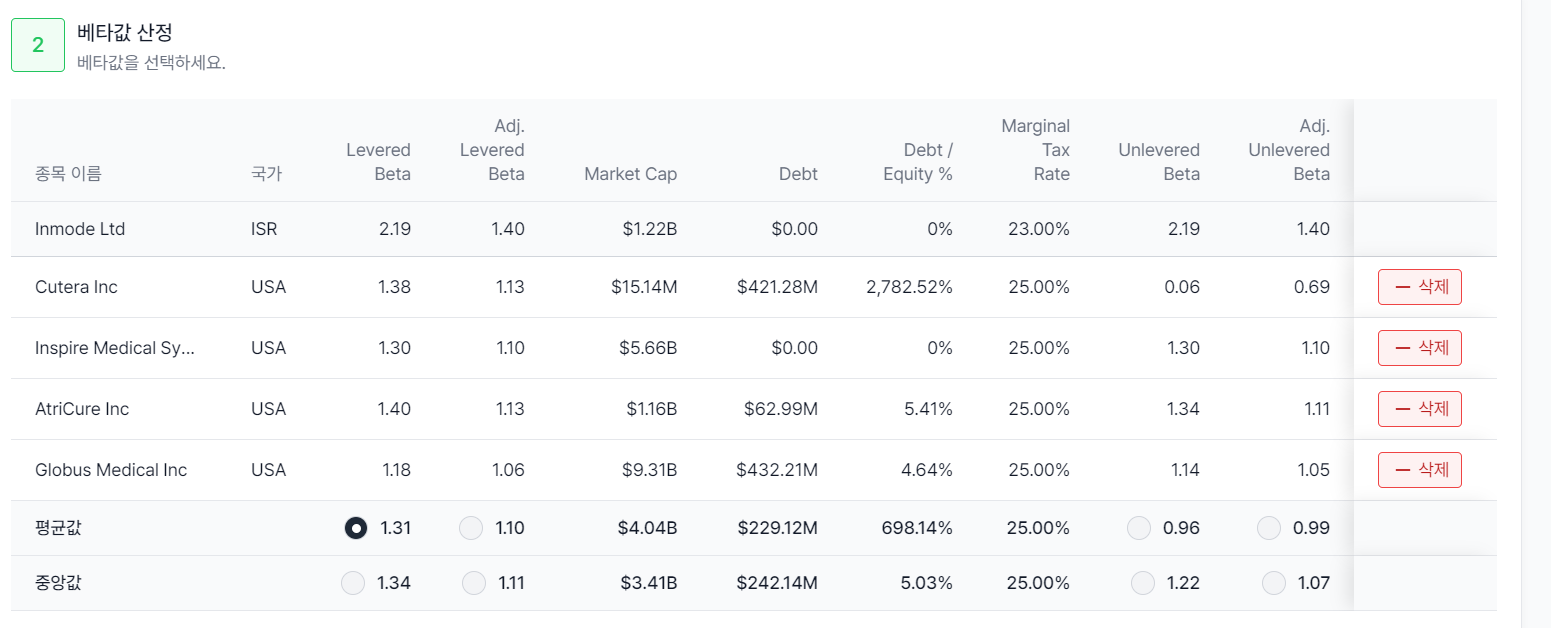
Task: Choose average Unlevered Beta 0.96
Action: point(1138,528)
